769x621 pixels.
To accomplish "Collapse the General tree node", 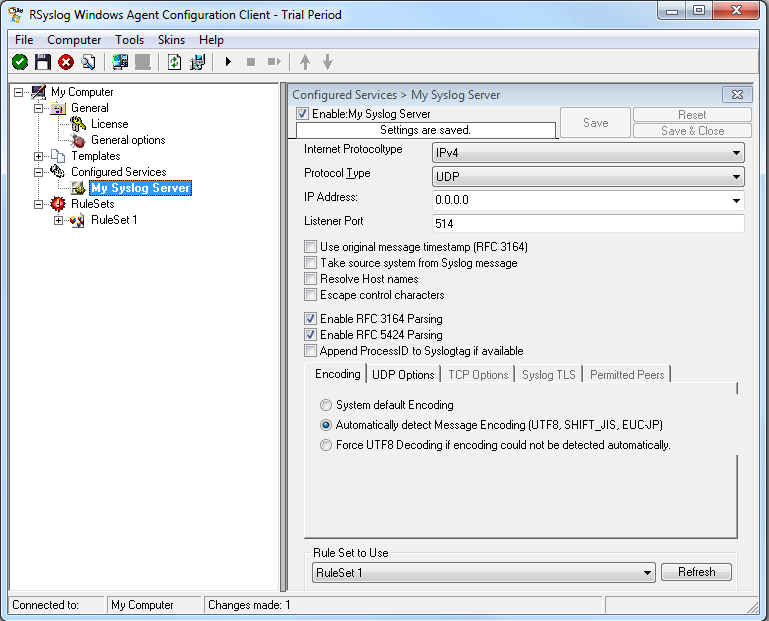I will point(38,108).
